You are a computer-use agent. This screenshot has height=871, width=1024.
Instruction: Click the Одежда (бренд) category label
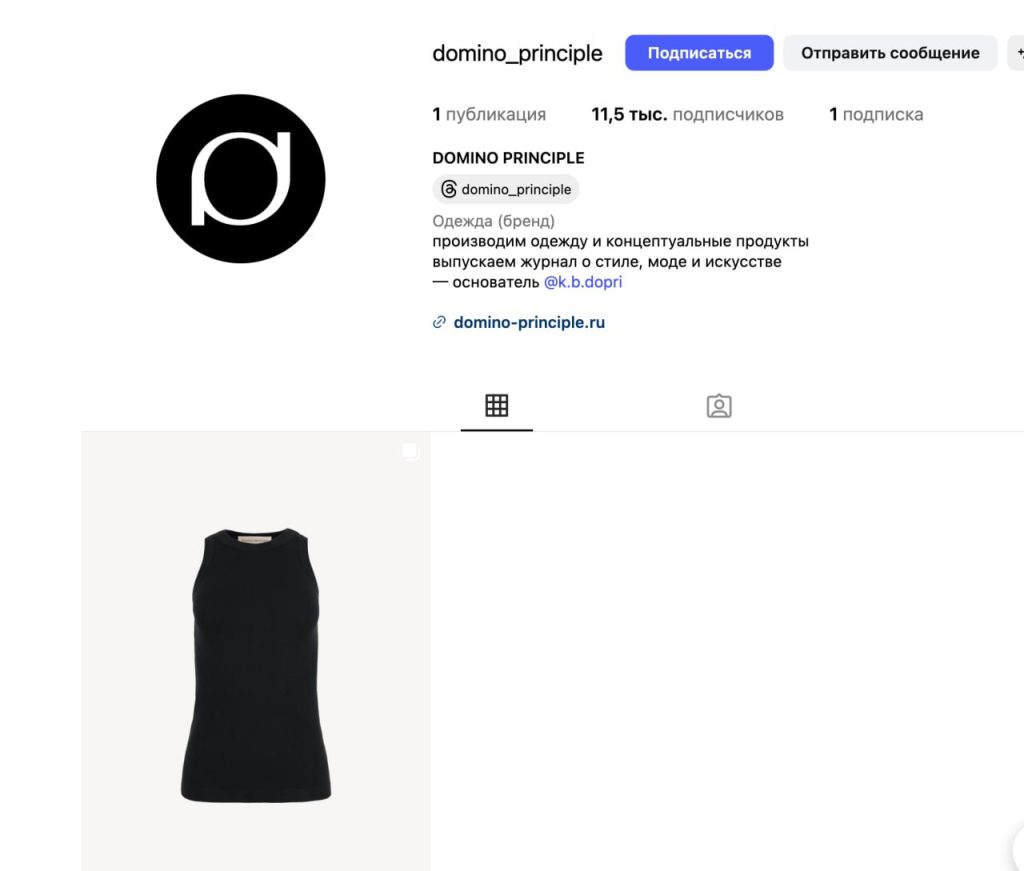click(x=494, y=221)
